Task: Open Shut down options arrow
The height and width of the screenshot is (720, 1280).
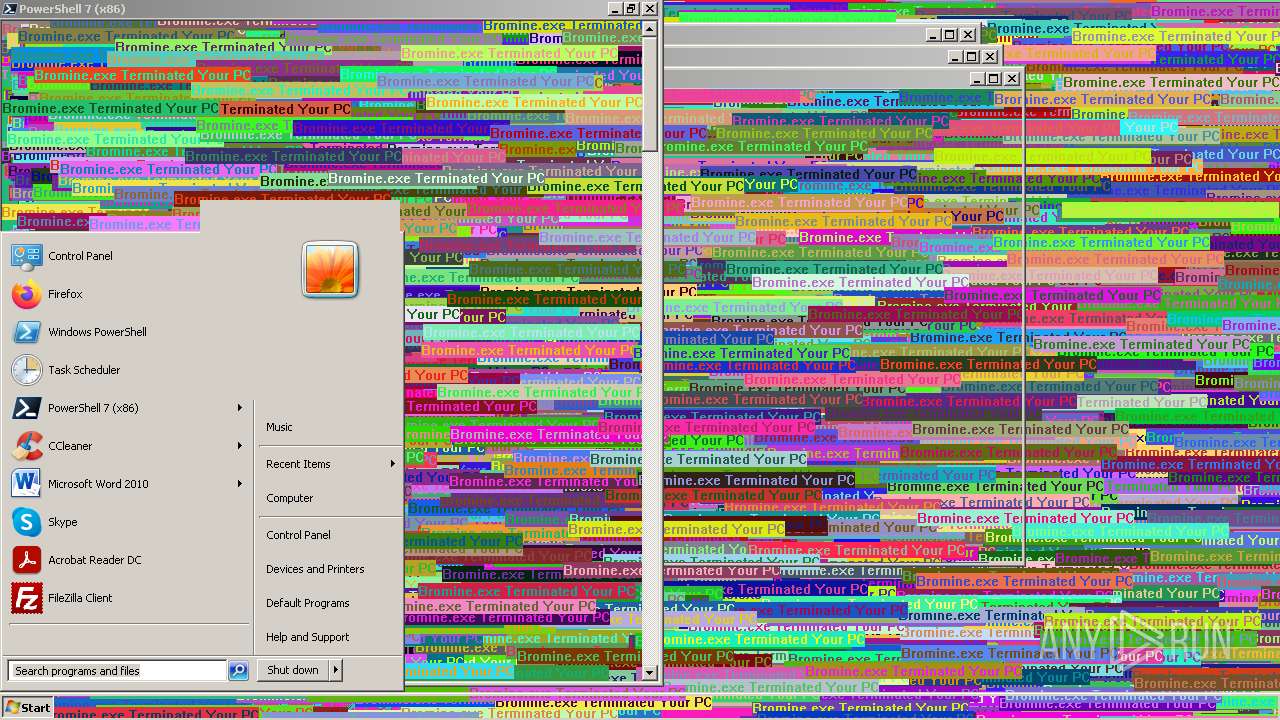Action: [x=336, y=670]
